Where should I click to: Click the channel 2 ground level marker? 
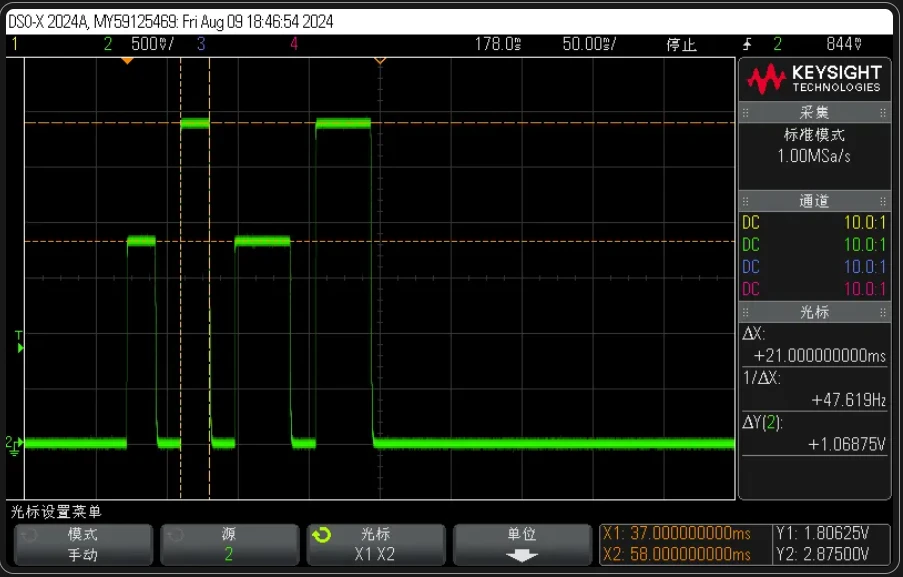13,443
